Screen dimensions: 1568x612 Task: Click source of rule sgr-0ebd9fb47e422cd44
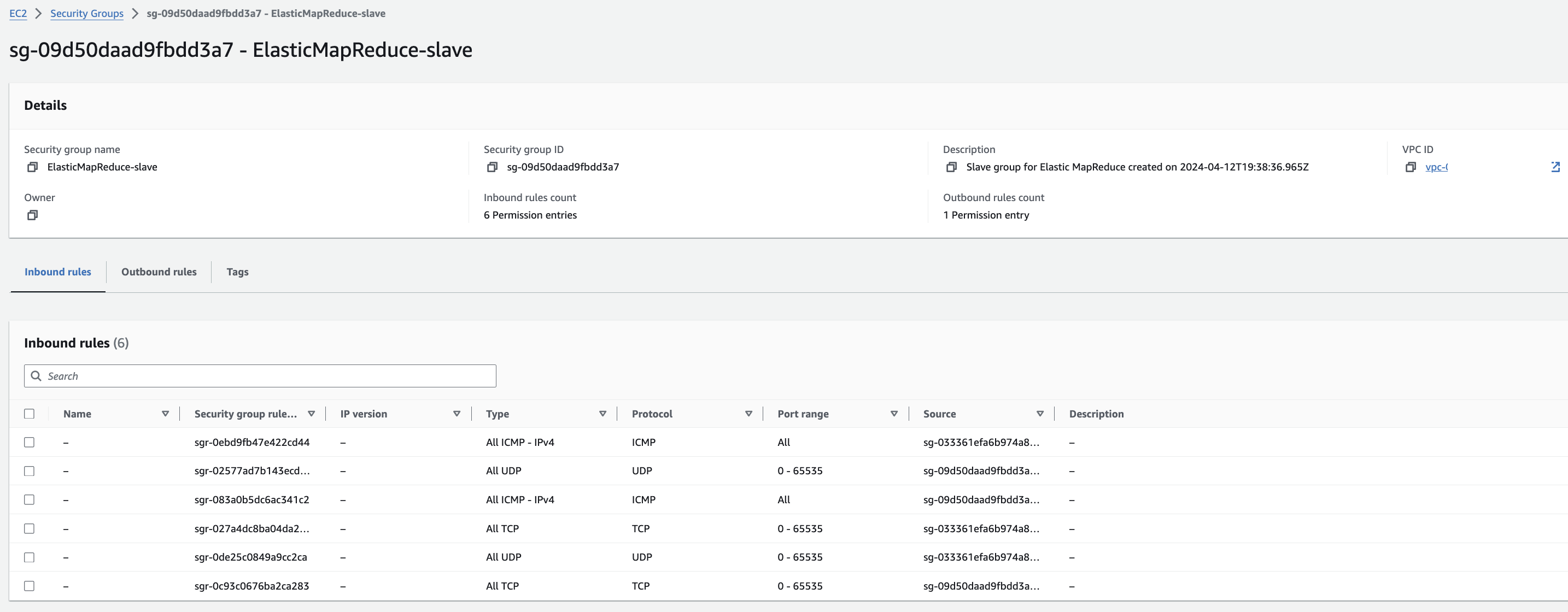[981, 442]
